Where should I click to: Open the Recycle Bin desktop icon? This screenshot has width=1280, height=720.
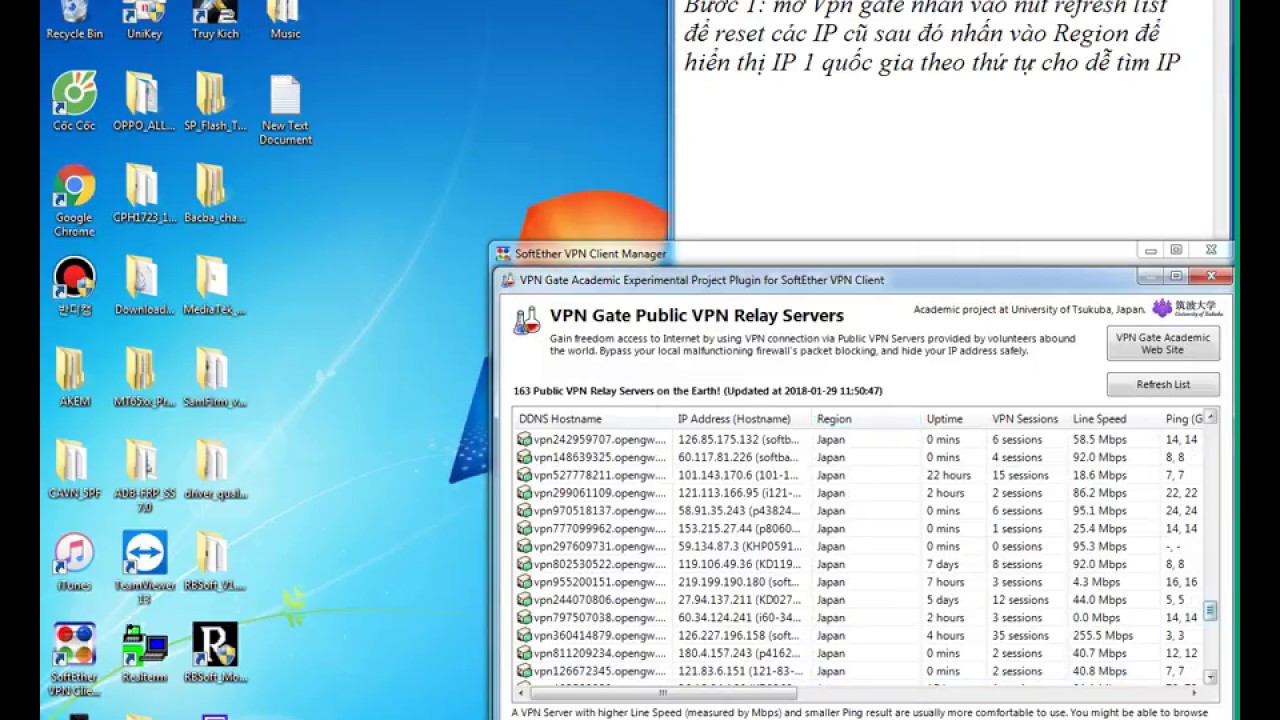[x=74, y=20]
